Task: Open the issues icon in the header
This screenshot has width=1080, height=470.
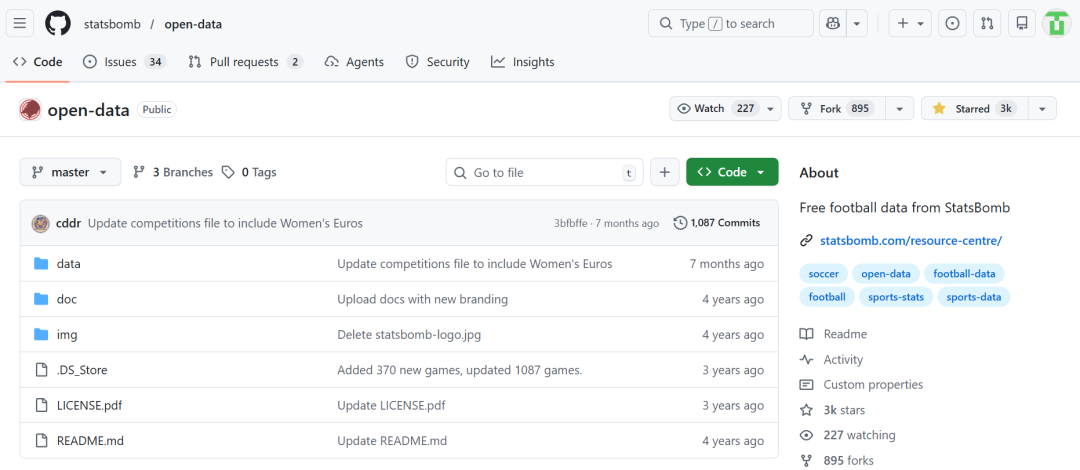Action: (x=953, y=23)
